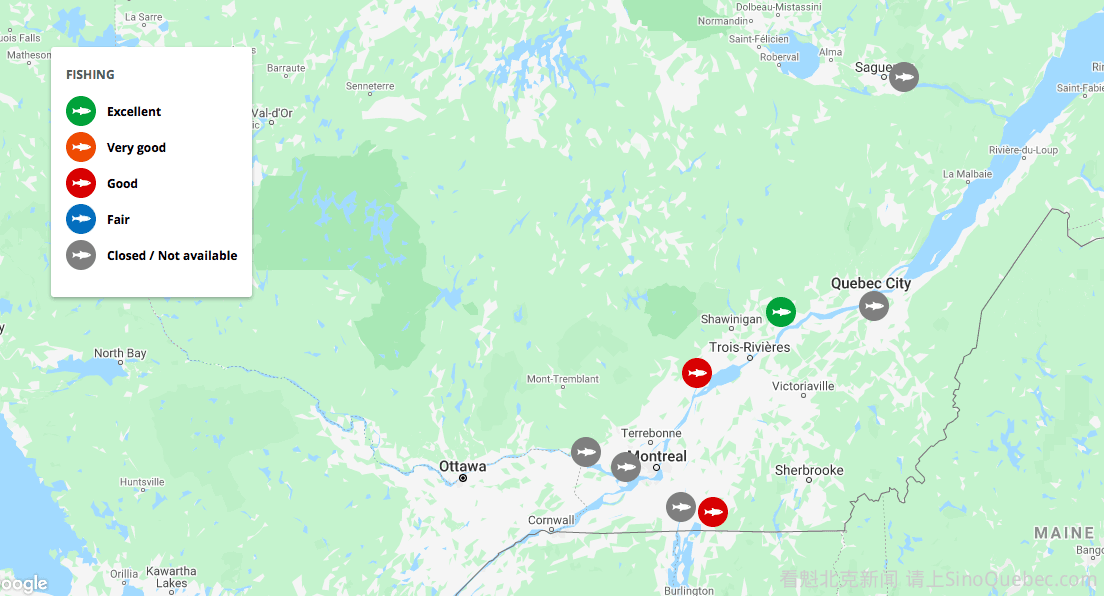Open the red fish marker near the Vermont border
Viewport: 1104px width, 596px height.
pos(713,512)
